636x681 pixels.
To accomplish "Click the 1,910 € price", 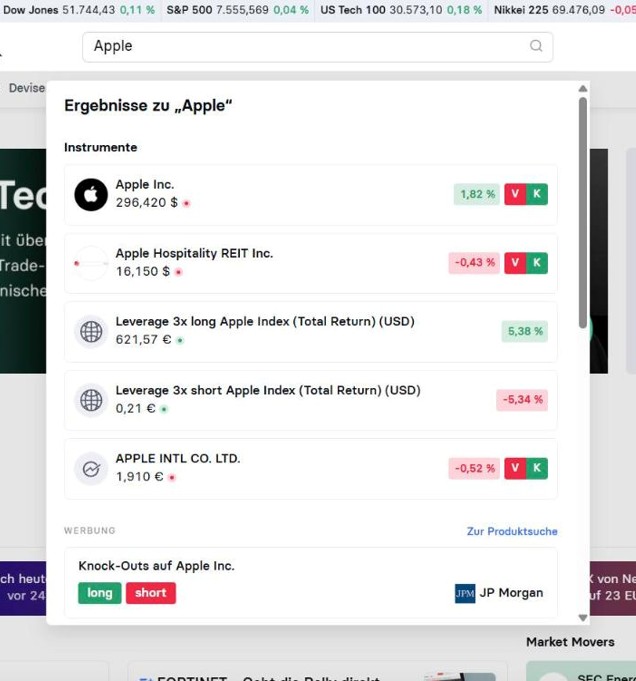I will pos(139,477).
